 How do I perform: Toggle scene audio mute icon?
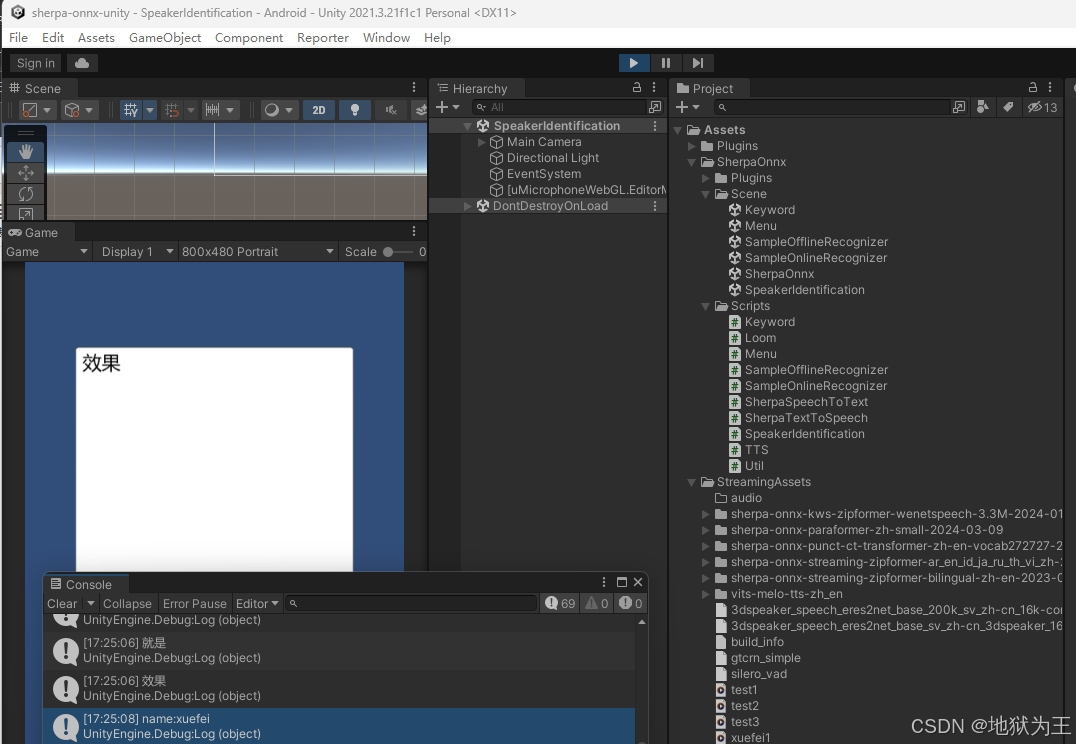point(390,110)
